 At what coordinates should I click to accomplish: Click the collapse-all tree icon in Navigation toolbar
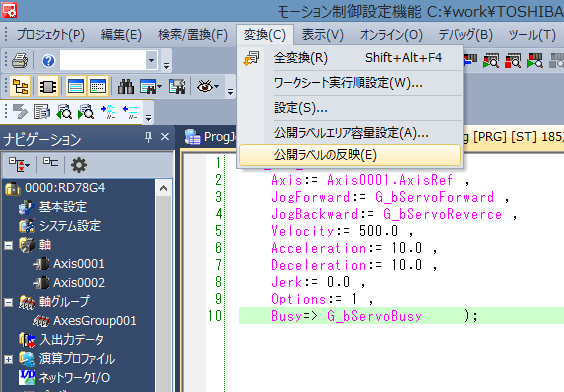click(50, 163)
